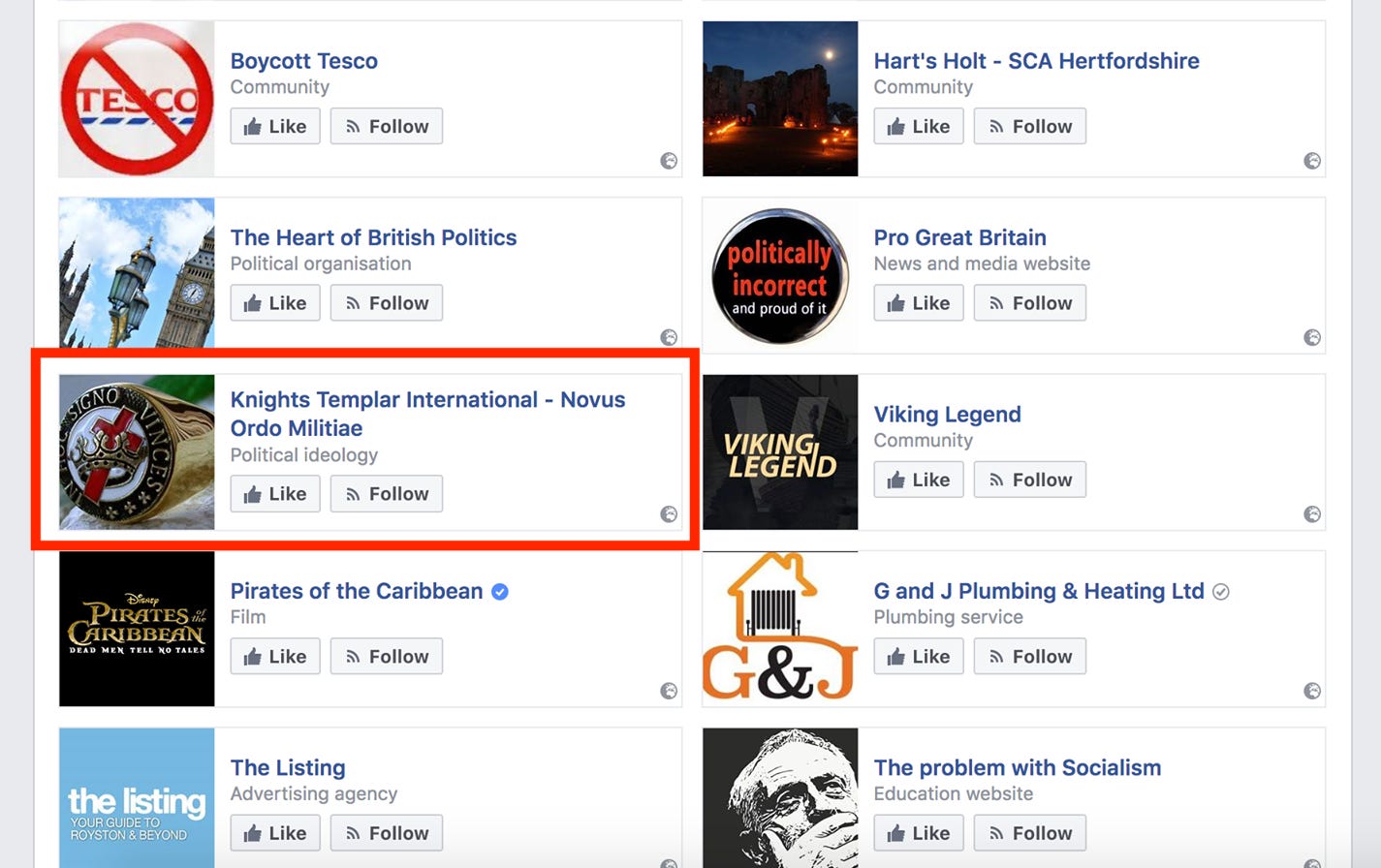Click the globe icon on Viking Legend card
This screenshot has width=1381, height=868.
click(x=1312, y=514)
